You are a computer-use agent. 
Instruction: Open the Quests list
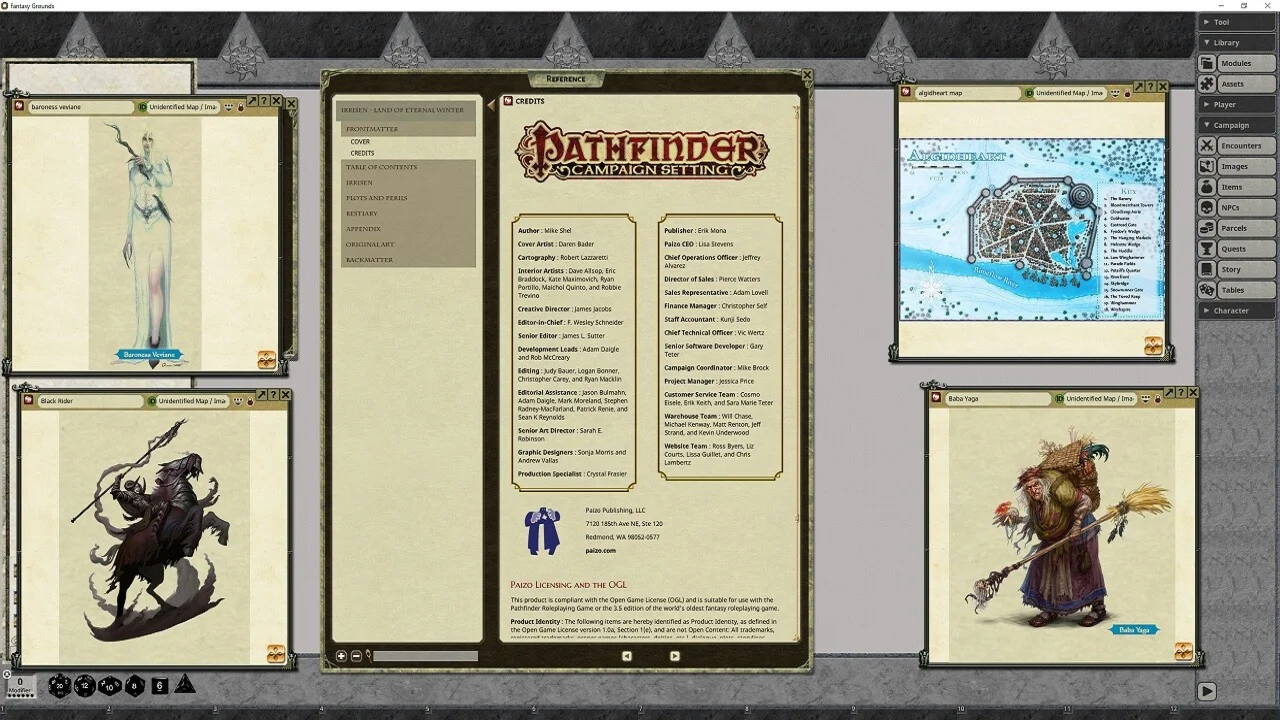click(x=1236, y=249)
